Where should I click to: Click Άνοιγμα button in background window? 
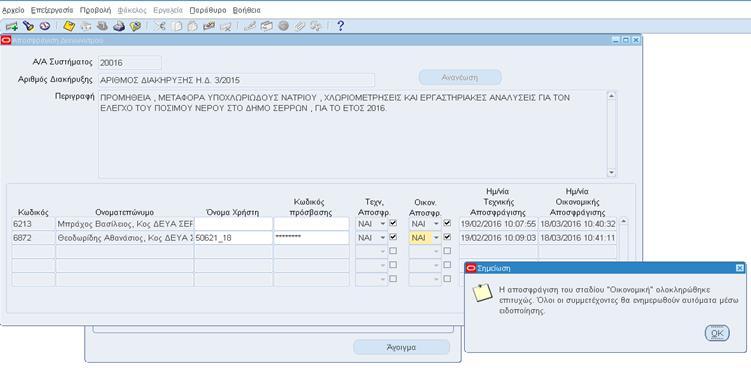(401, 347)
